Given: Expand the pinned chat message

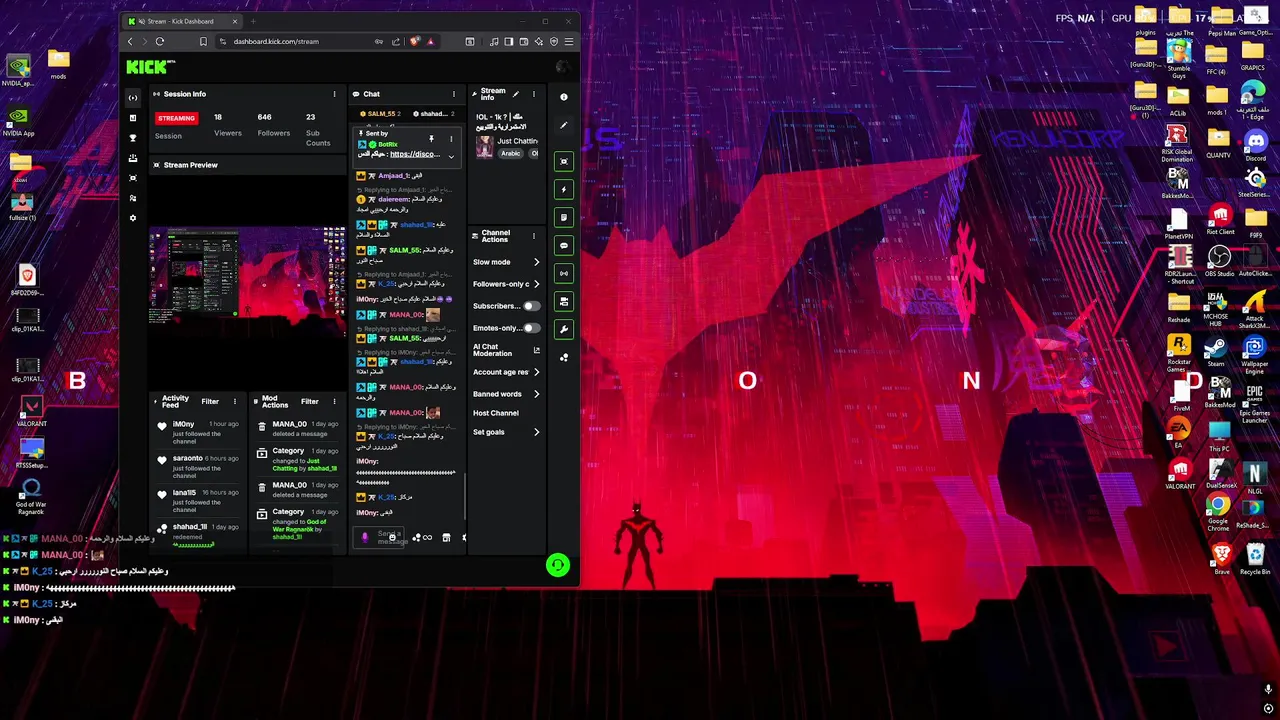Looking at the screenshot, I should pos(451,156).
